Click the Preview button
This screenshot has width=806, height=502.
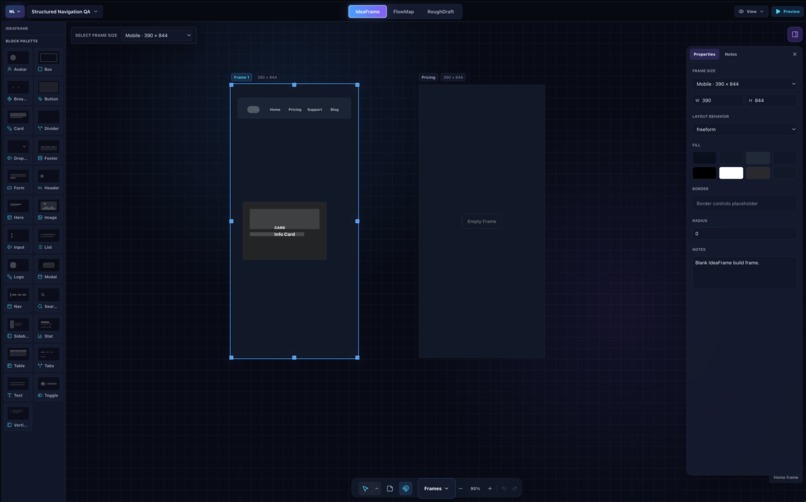point(787,11)
